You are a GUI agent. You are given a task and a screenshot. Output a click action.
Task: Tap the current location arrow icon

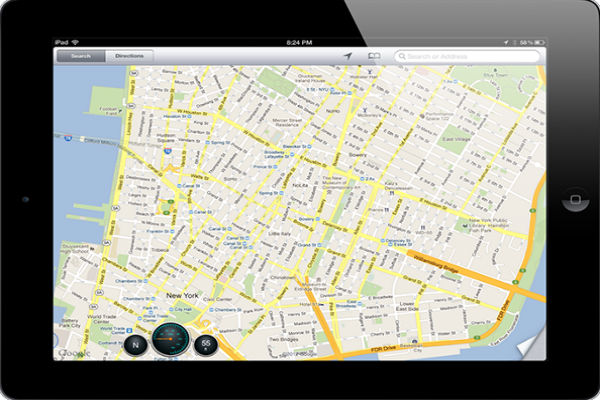(348, 57)
